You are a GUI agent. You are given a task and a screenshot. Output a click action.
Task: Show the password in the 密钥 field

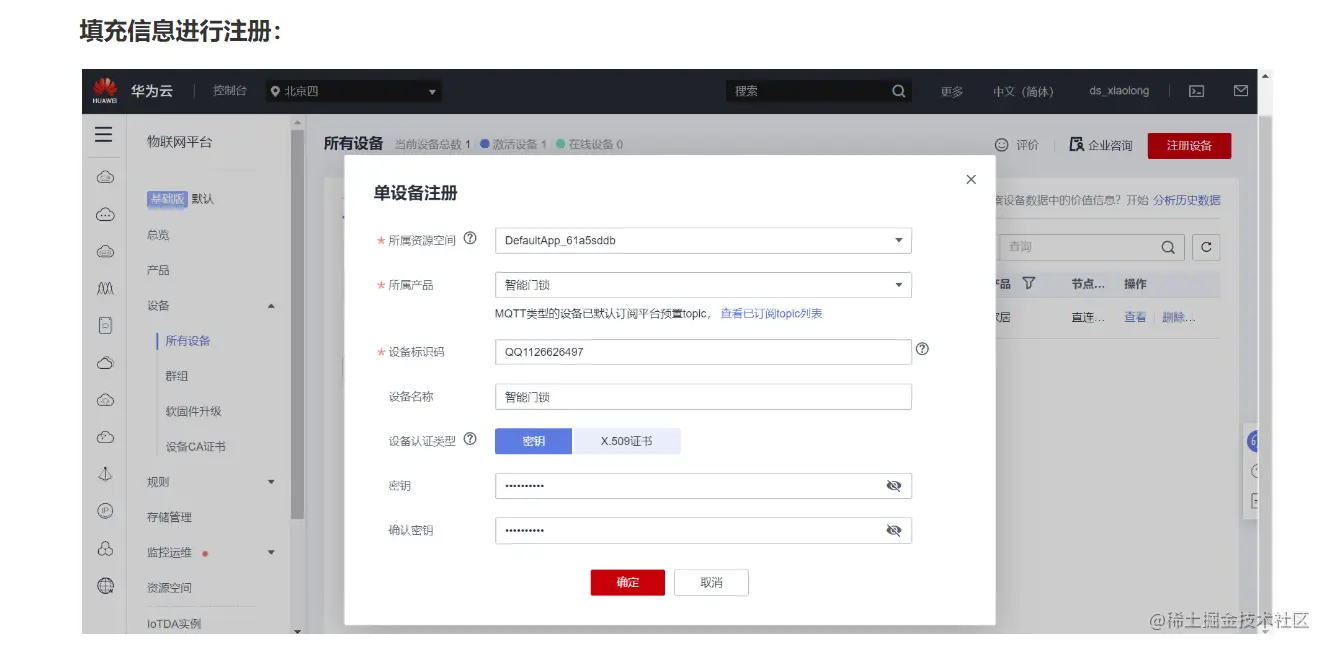894,486
